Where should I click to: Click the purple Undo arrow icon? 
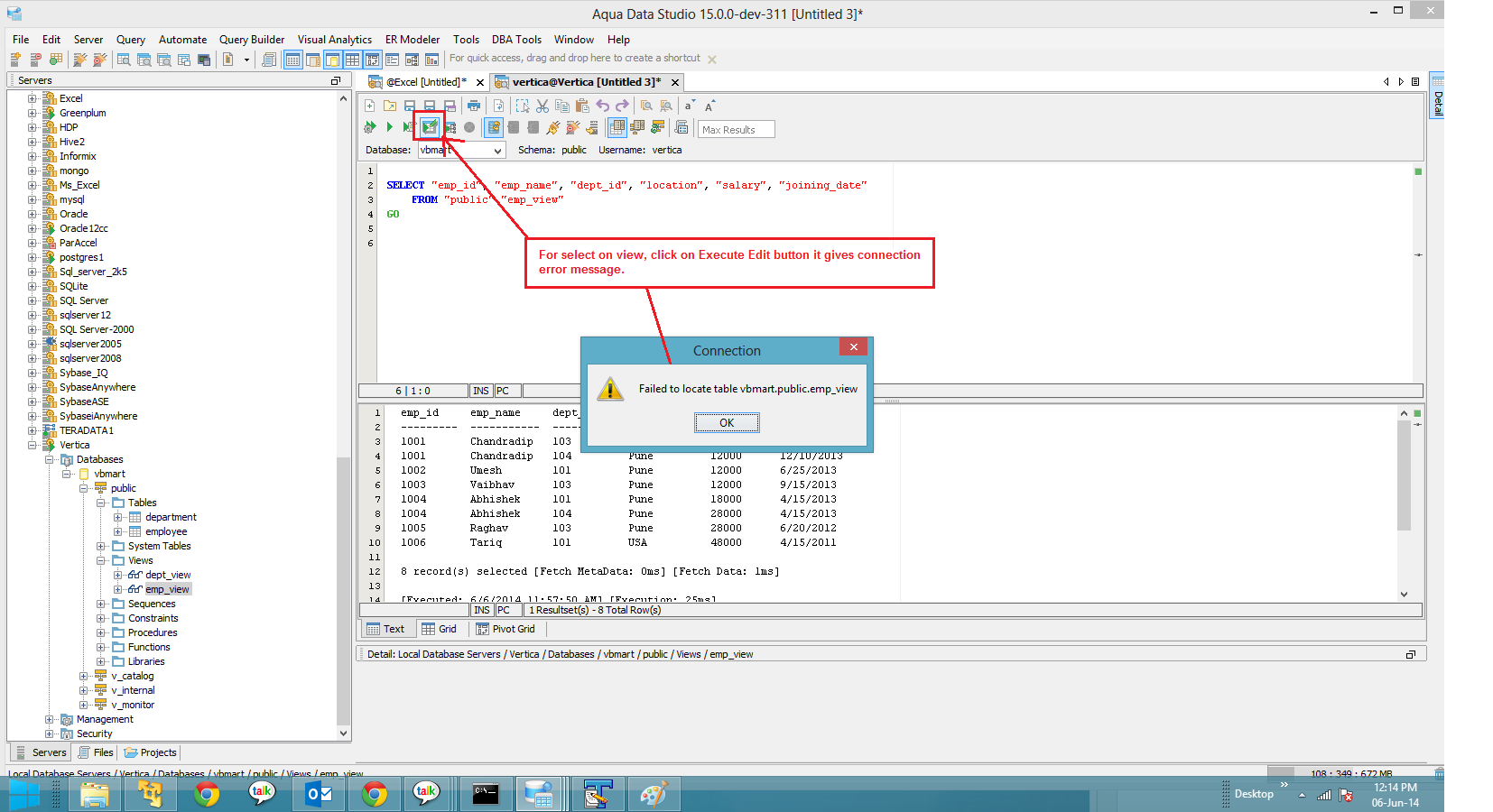click(x=603, y=106)
